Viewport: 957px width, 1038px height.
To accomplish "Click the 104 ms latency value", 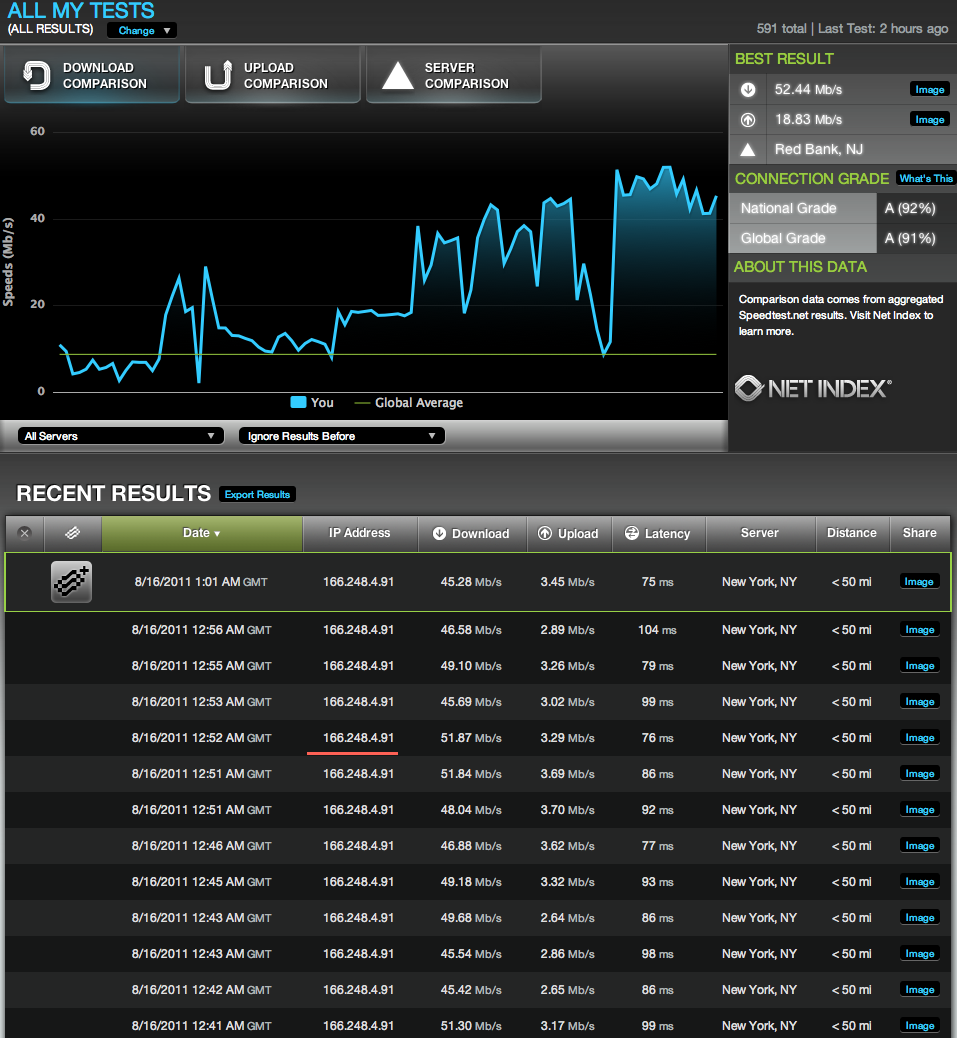I will click(x=657, y=630).
